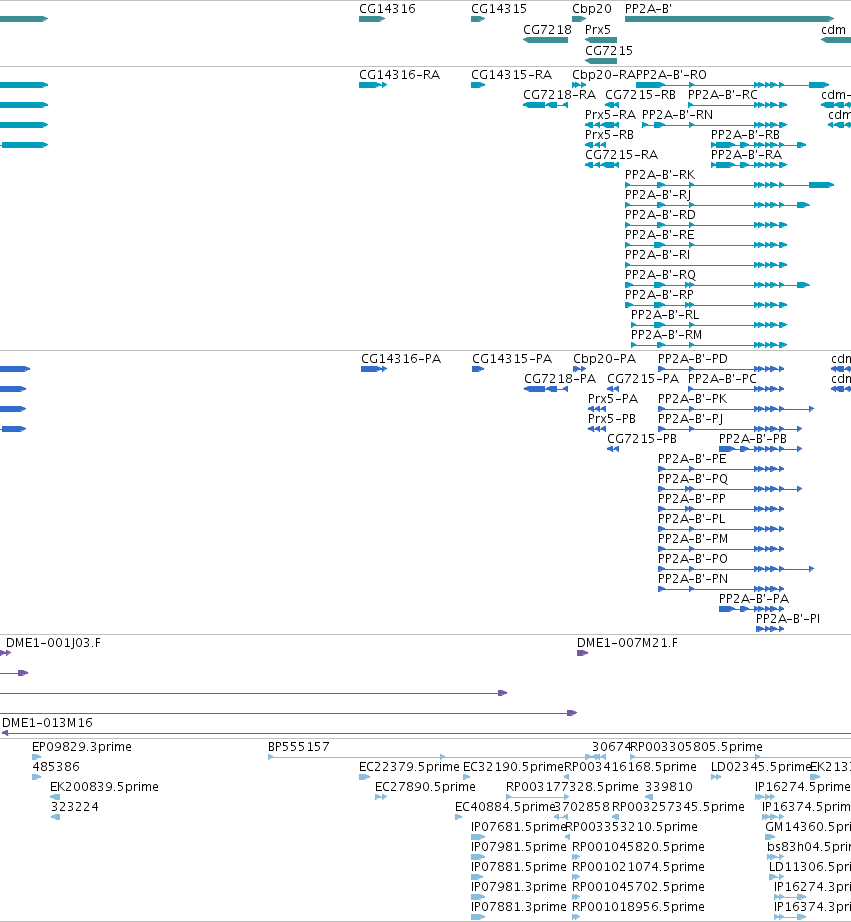Select the CG14316 gene label
Viewport: 851px width, 922px height.
pyautogui.click(x=387, y=9)
